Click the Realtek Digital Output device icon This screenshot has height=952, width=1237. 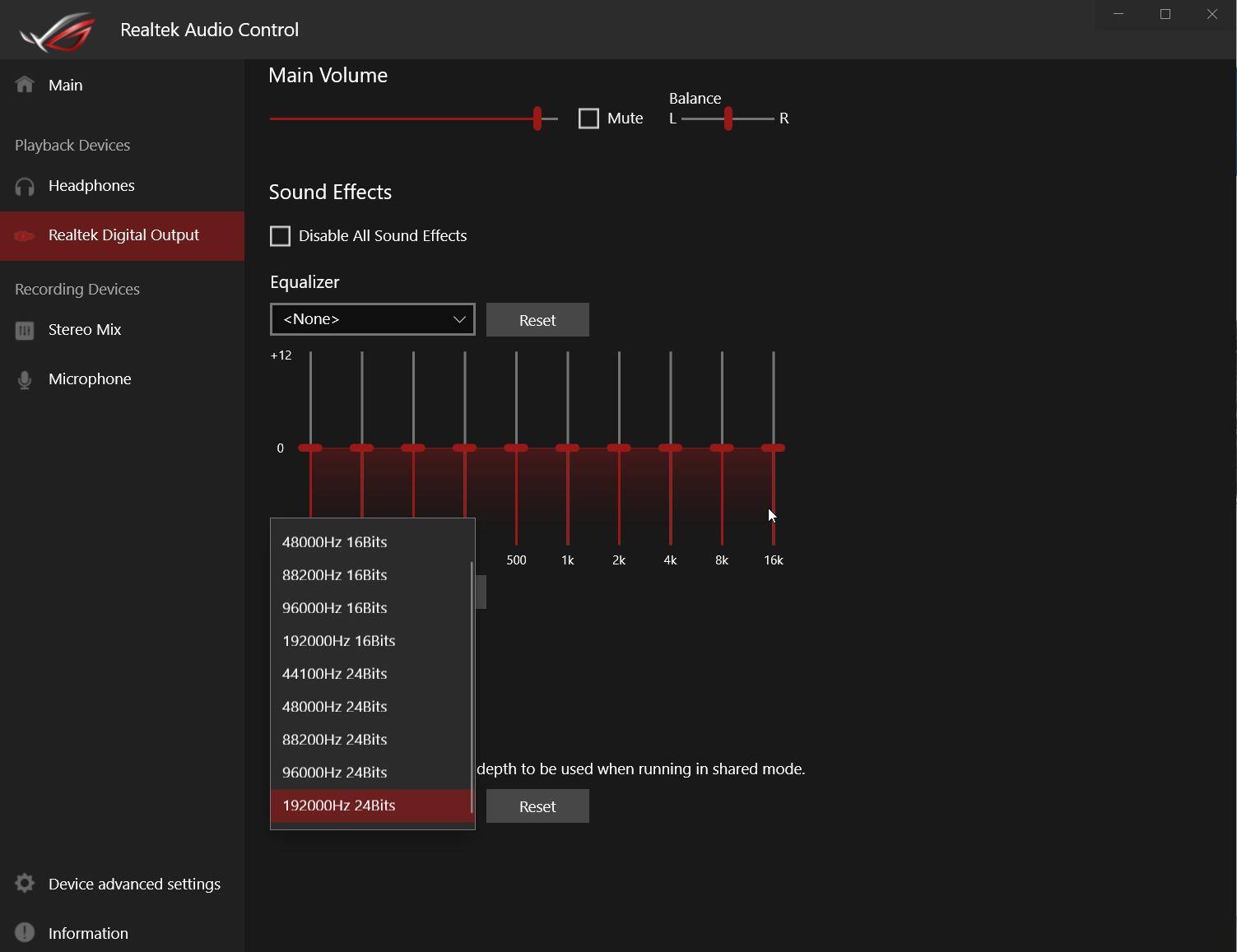(x=25, y=235)
